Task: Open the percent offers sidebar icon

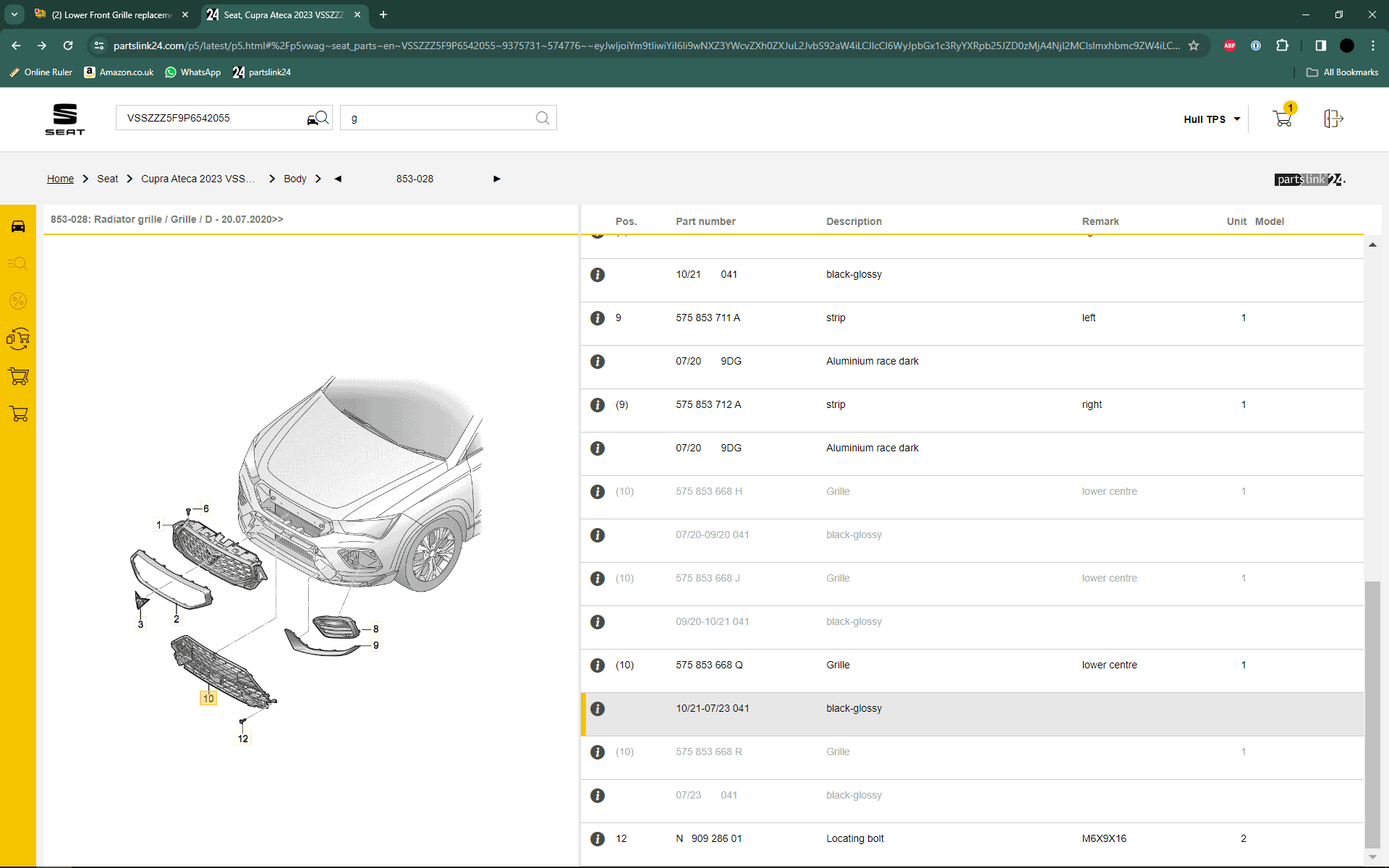Action: (x=18, y=301)
